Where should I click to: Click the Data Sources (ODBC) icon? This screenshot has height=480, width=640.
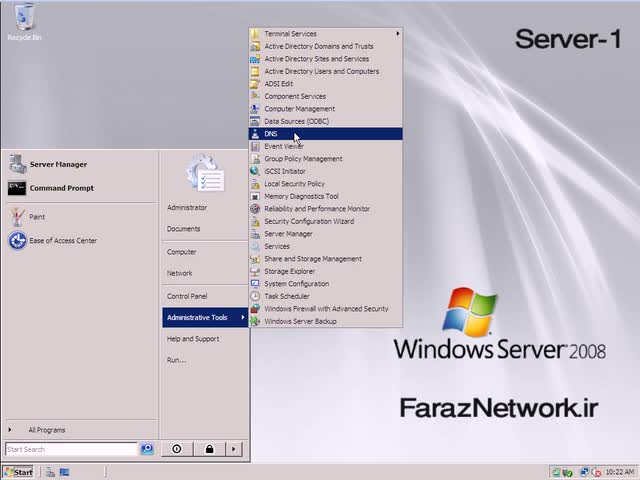[255, 121]
